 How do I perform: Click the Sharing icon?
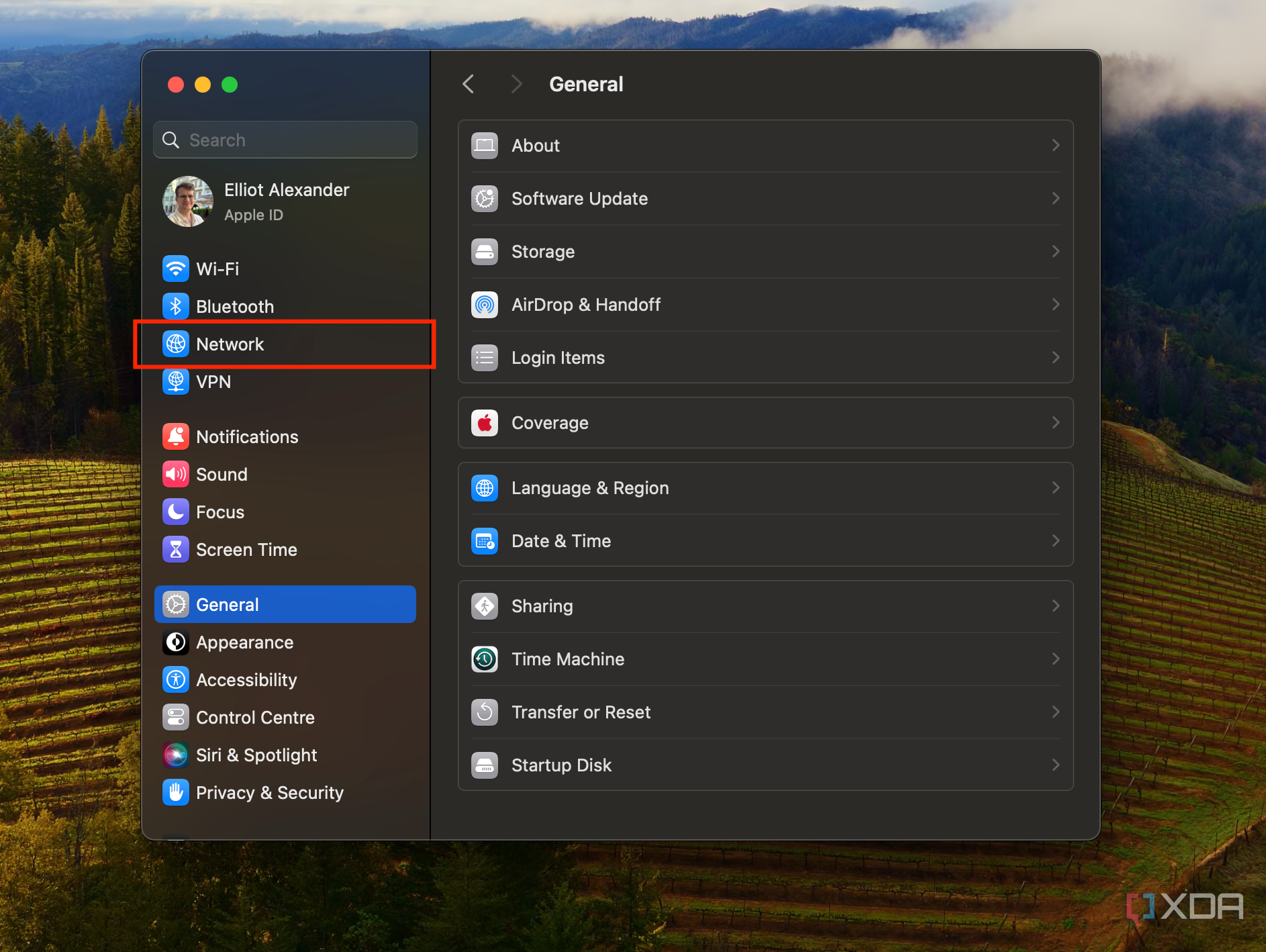[485, 606]
